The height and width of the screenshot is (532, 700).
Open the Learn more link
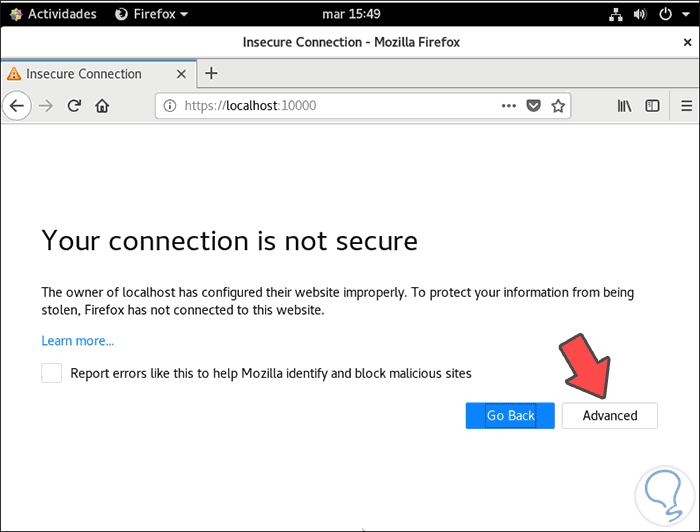77,341
